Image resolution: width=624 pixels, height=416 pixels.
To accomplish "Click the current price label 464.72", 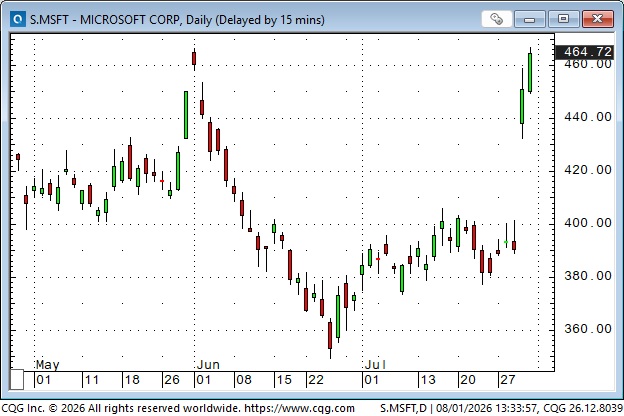I will [584, 52].
